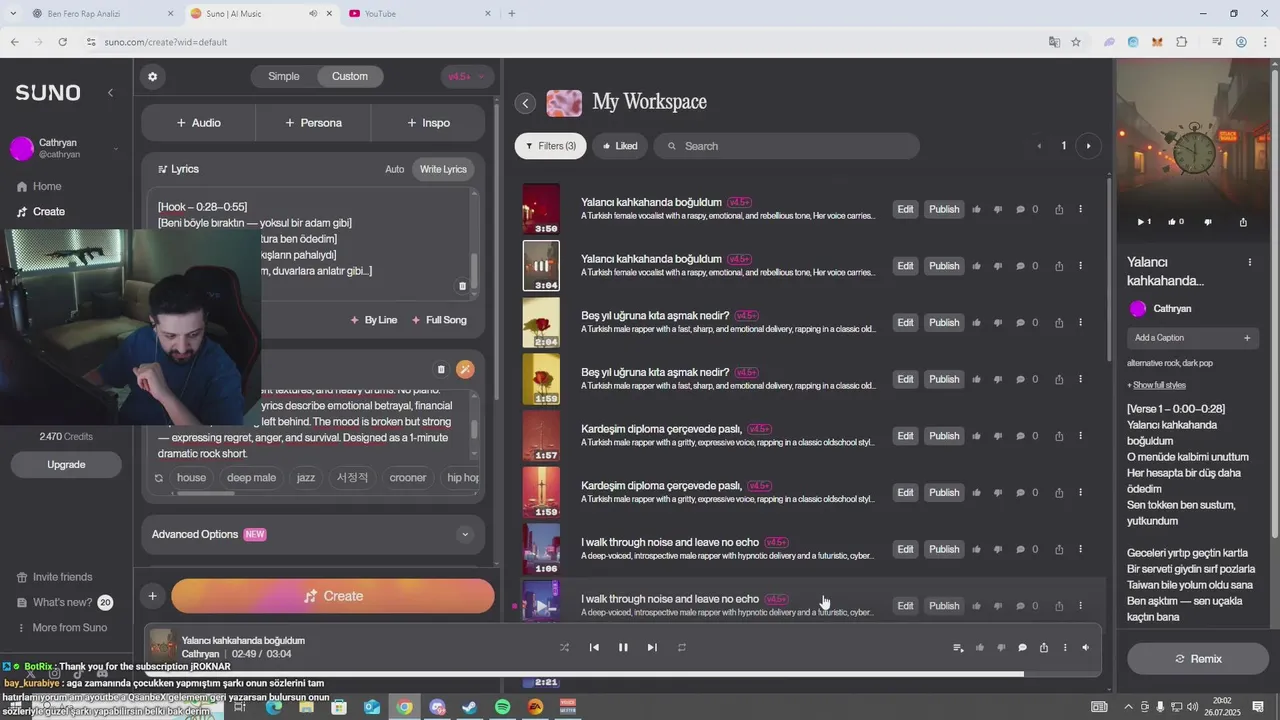The height and width of the screenshot is (720, 1280).
Task: Open Create in the sidebar
Action: [x=41, y=212]
